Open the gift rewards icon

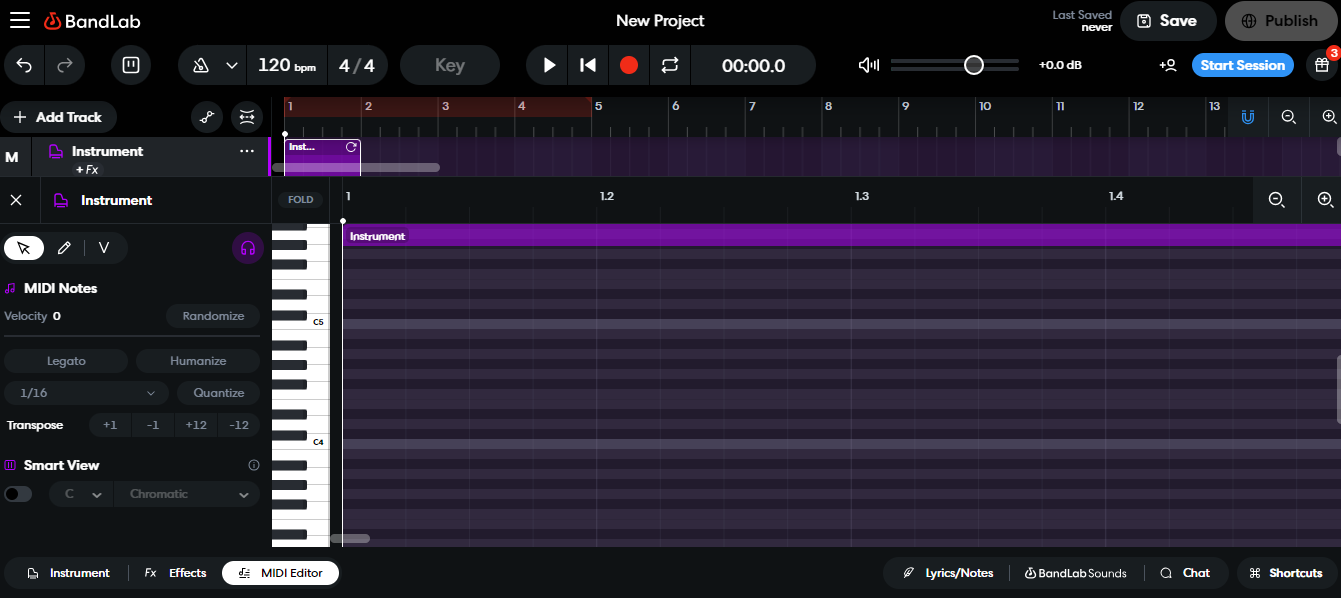coord(1322,65)
